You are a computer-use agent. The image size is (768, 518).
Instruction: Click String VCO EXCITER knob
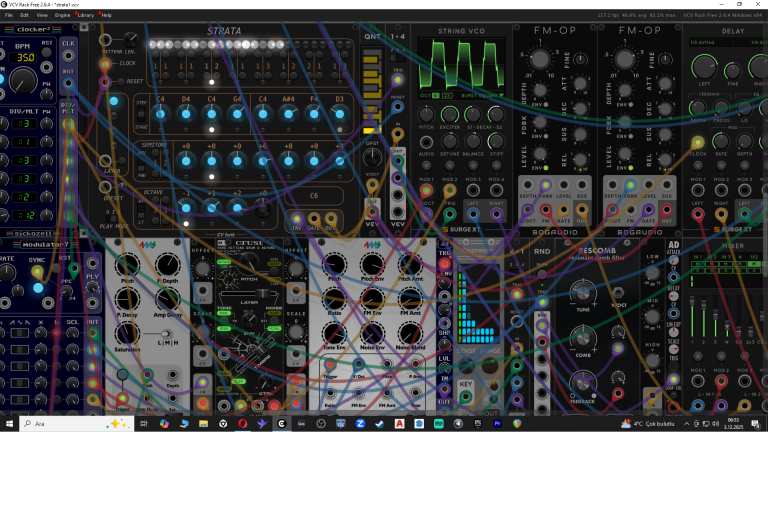click(x=450, y=115)
